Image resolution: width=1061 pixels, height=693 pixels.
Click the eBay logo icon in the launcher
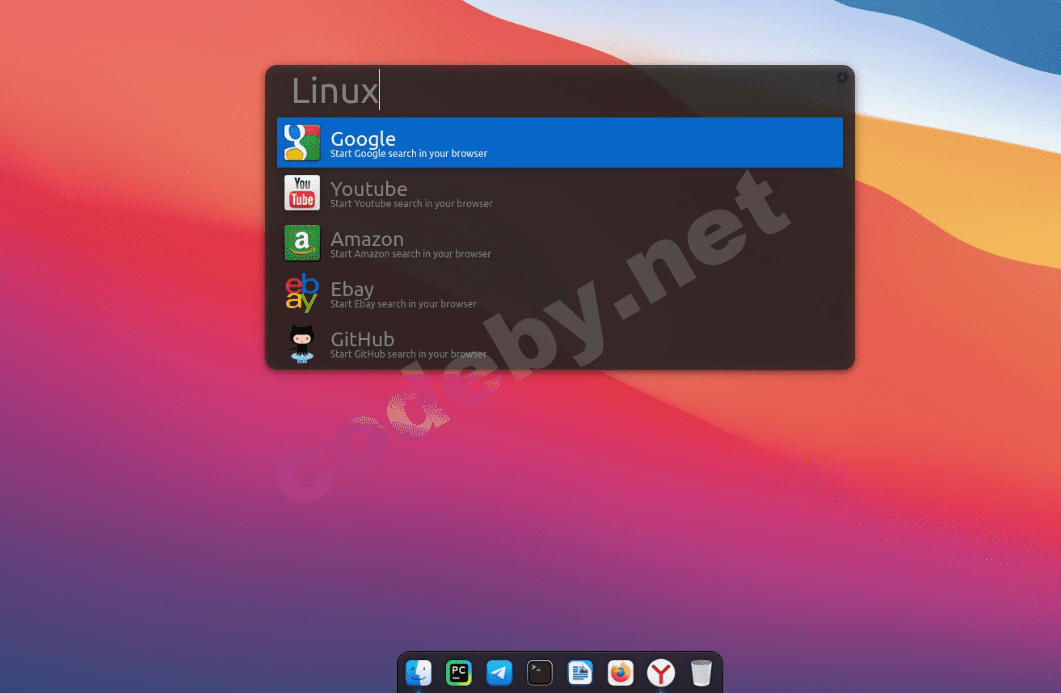tap(301, 293)
